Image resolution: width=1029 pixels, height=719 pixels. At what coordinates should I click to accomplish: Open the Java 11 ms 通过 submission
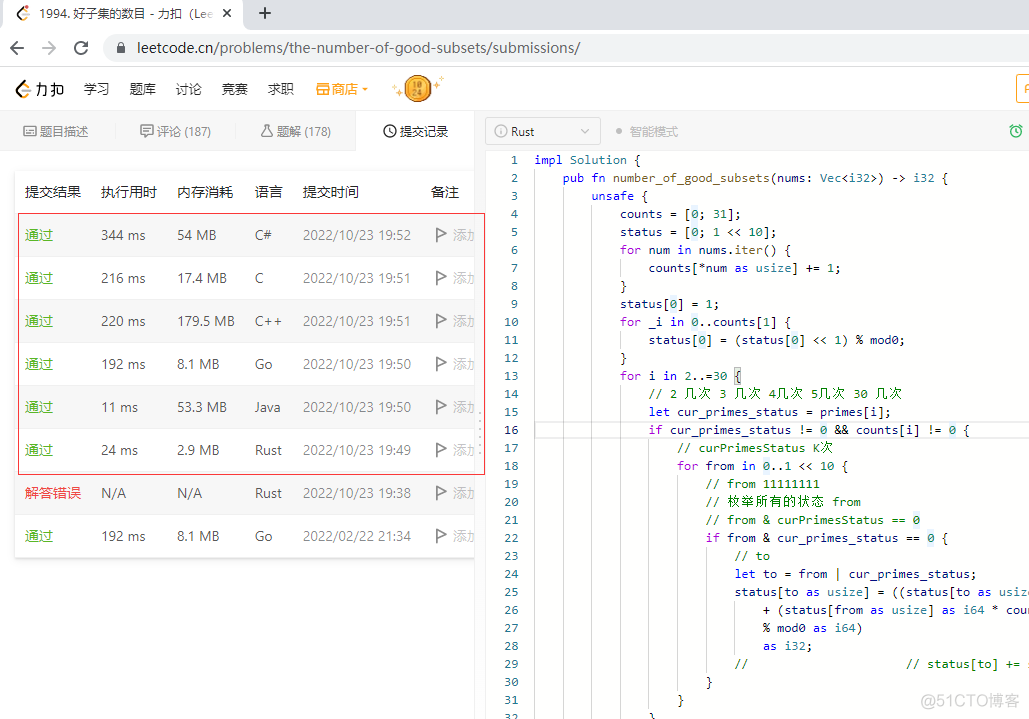[39, 407]
